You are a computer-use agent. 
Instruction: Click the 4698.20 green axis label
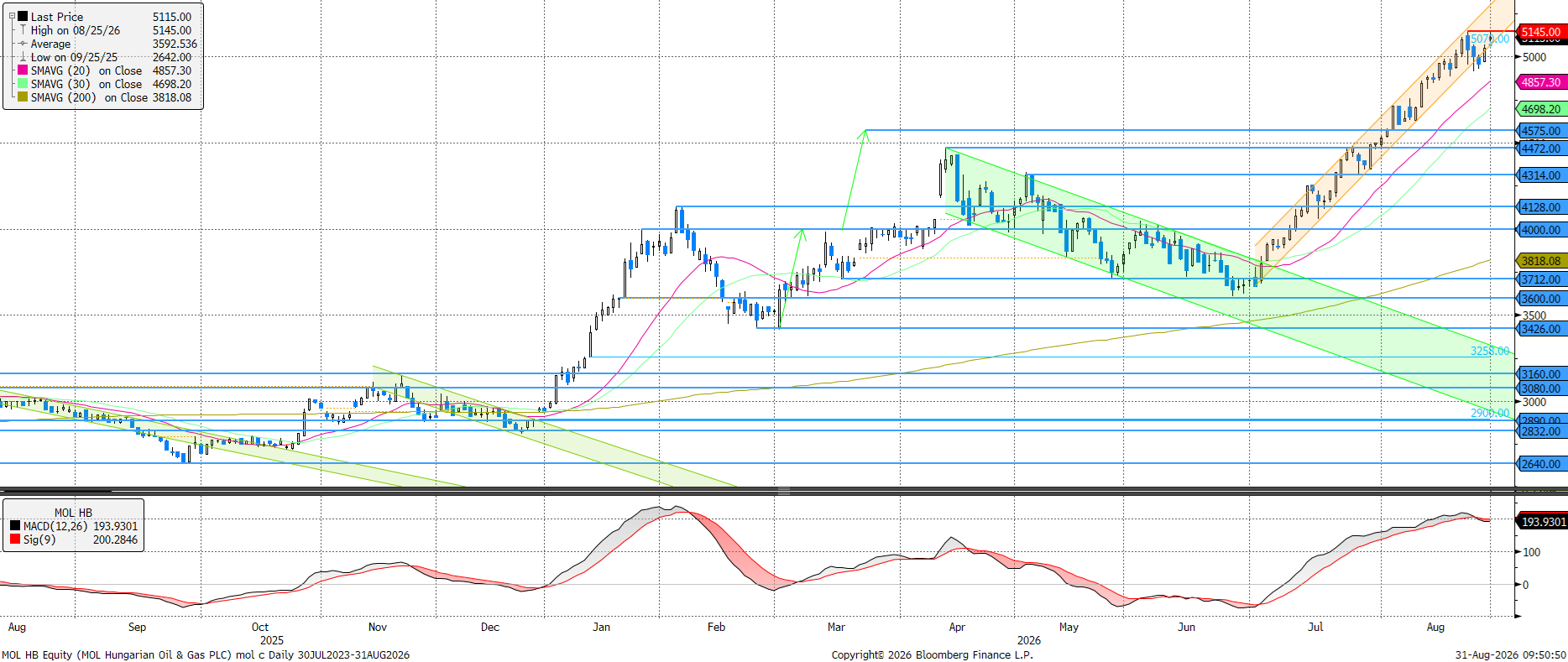pos(1541,109)
